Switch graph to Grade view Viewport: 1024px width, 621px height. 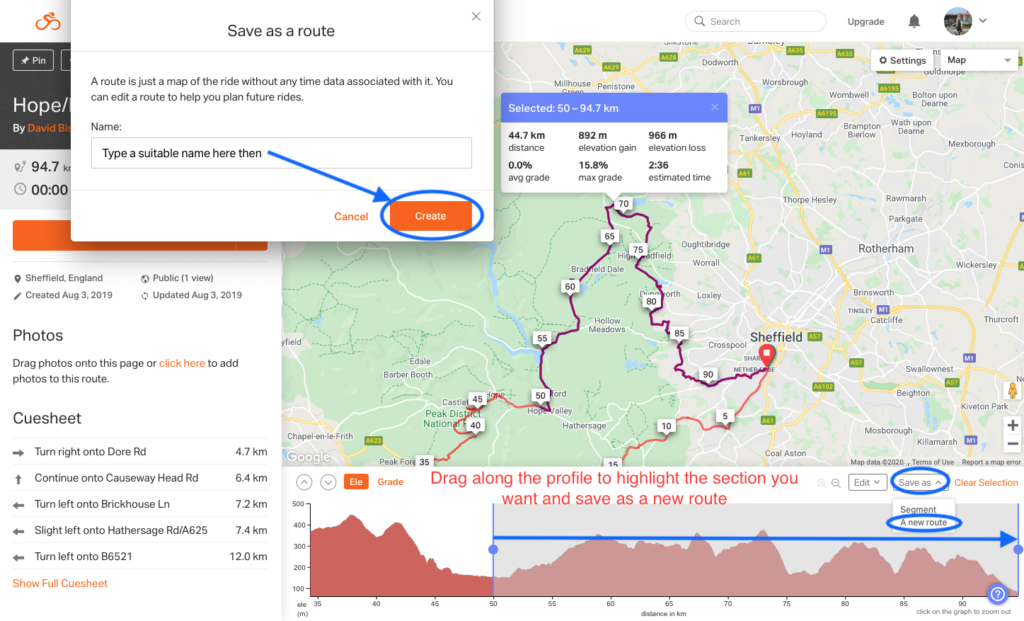391,482
